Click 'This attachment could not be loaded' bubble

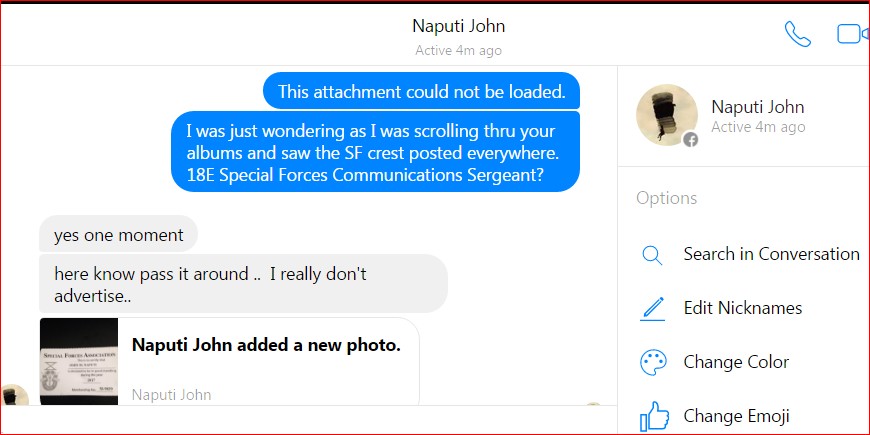click(421, 92)
